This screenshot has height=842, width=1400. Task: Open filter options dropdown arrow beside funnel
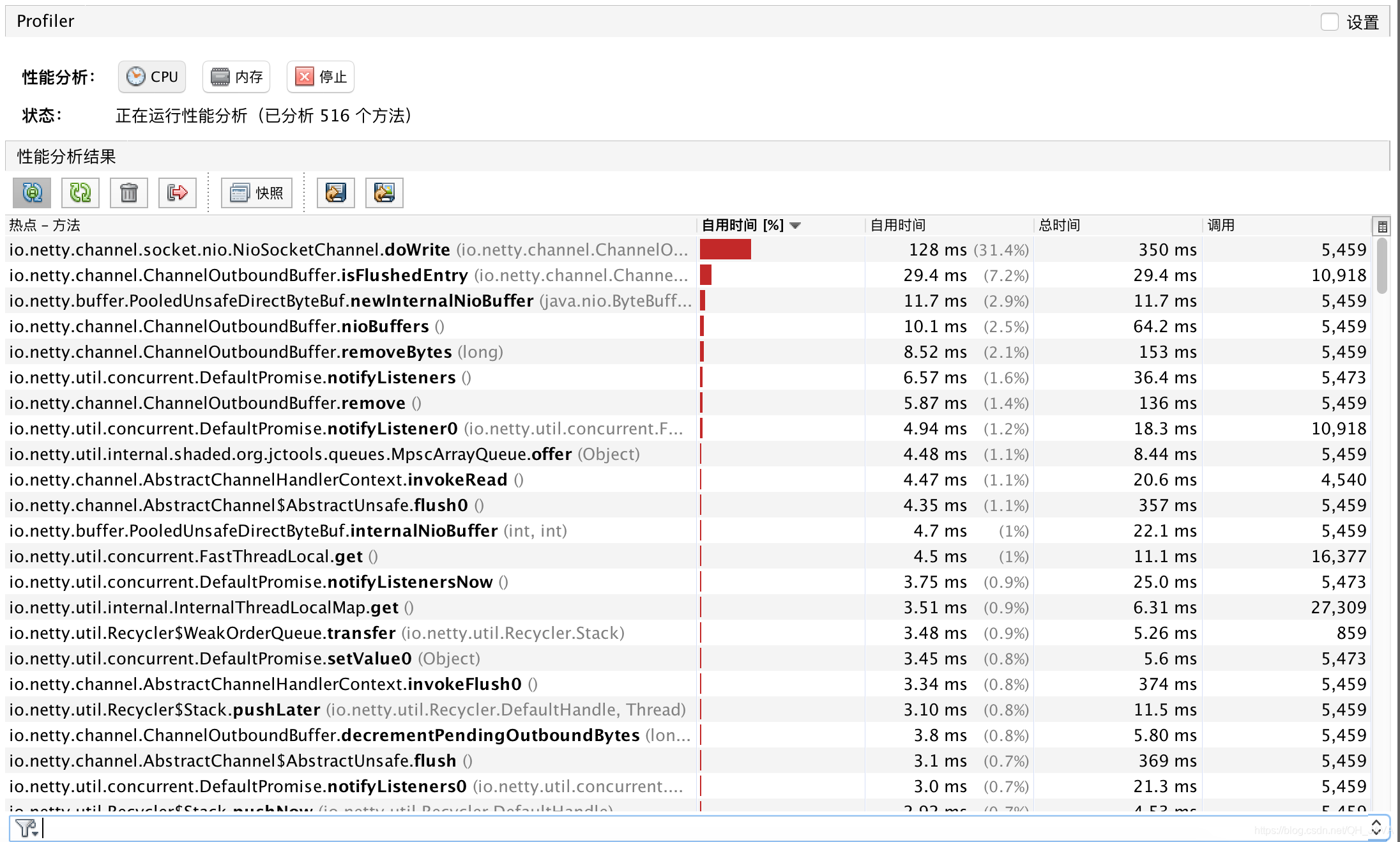coord(36,832)
